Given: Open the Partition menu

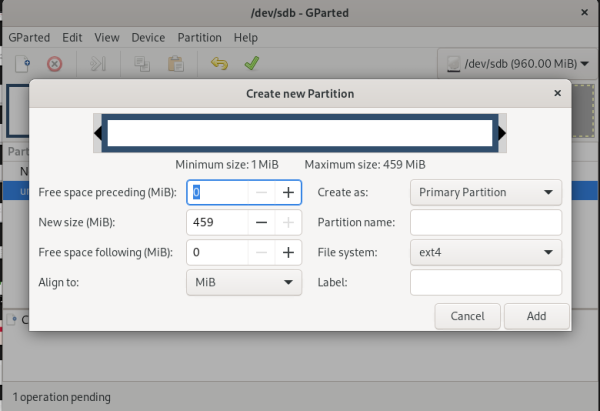Looking at the screenshot, I should tap(199, 37).
